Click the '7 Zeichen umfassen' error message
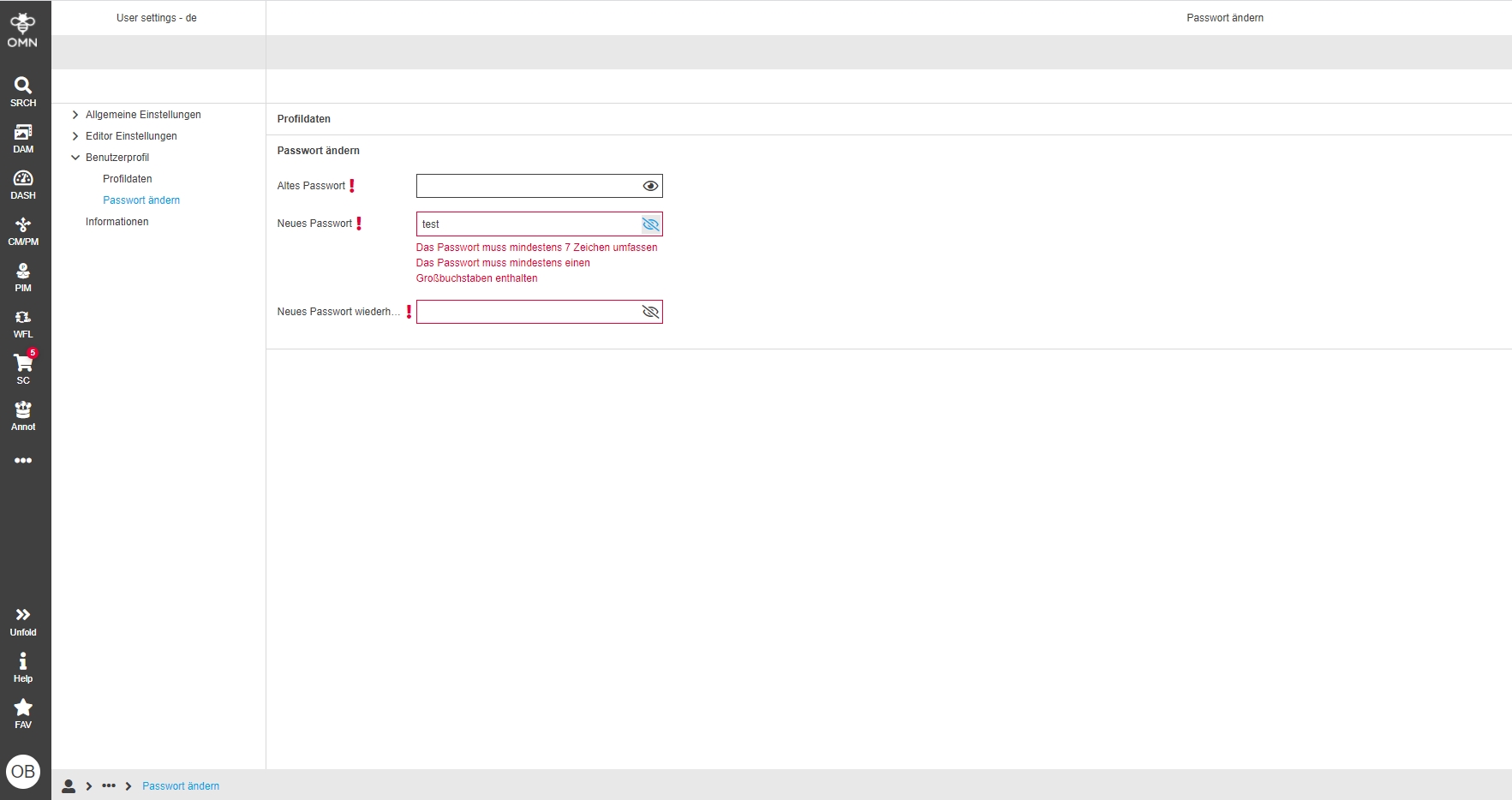1512x800 pixels. coord(537,248)
